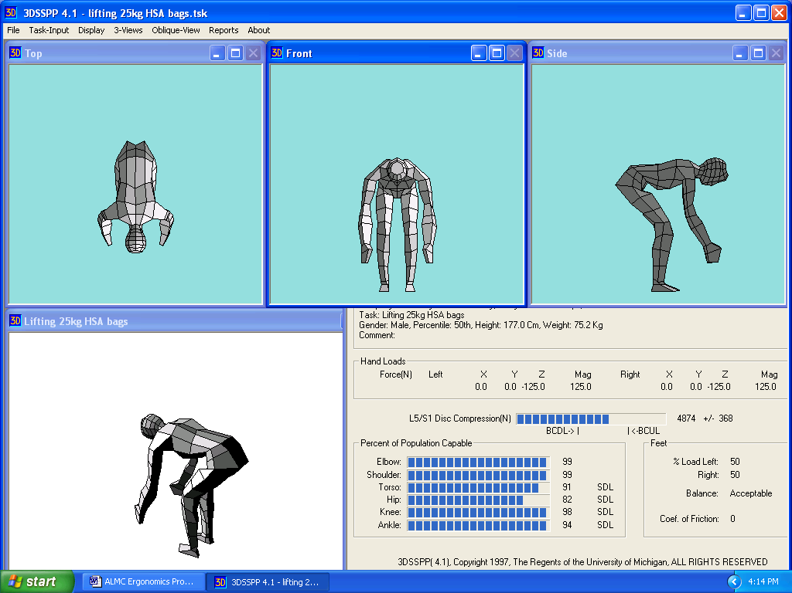Click the Knee capability bar
Viewport: 792px width, 593px height.
478,512
